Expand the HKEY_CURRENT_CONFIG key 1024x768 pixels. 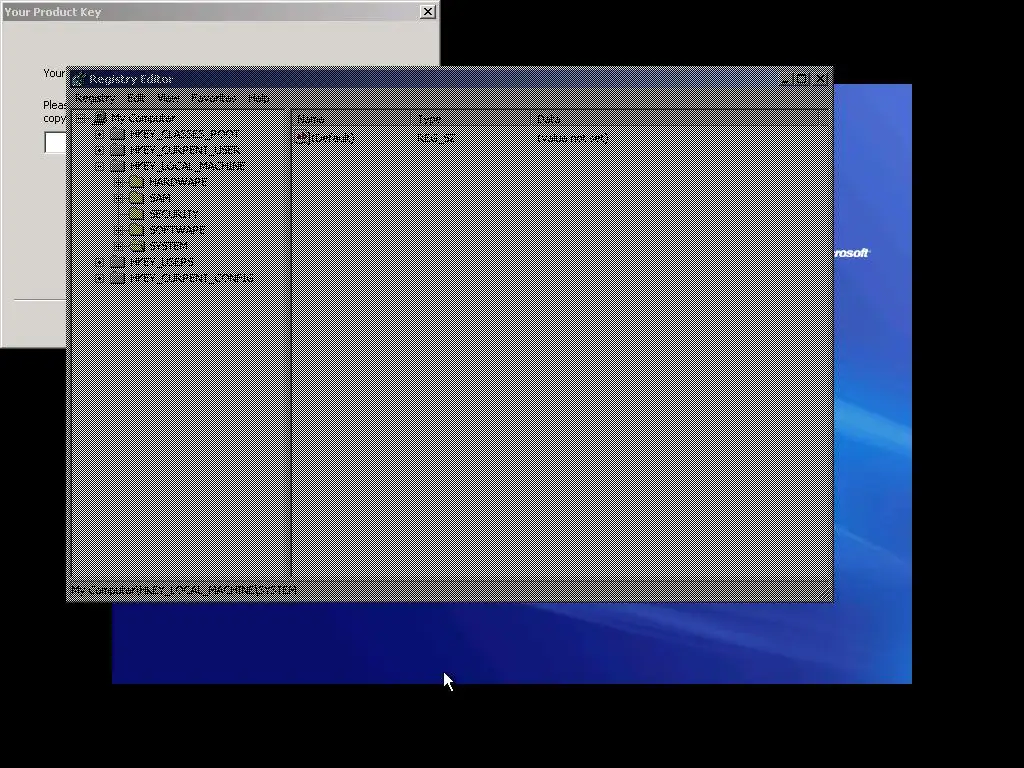[99, 278]
